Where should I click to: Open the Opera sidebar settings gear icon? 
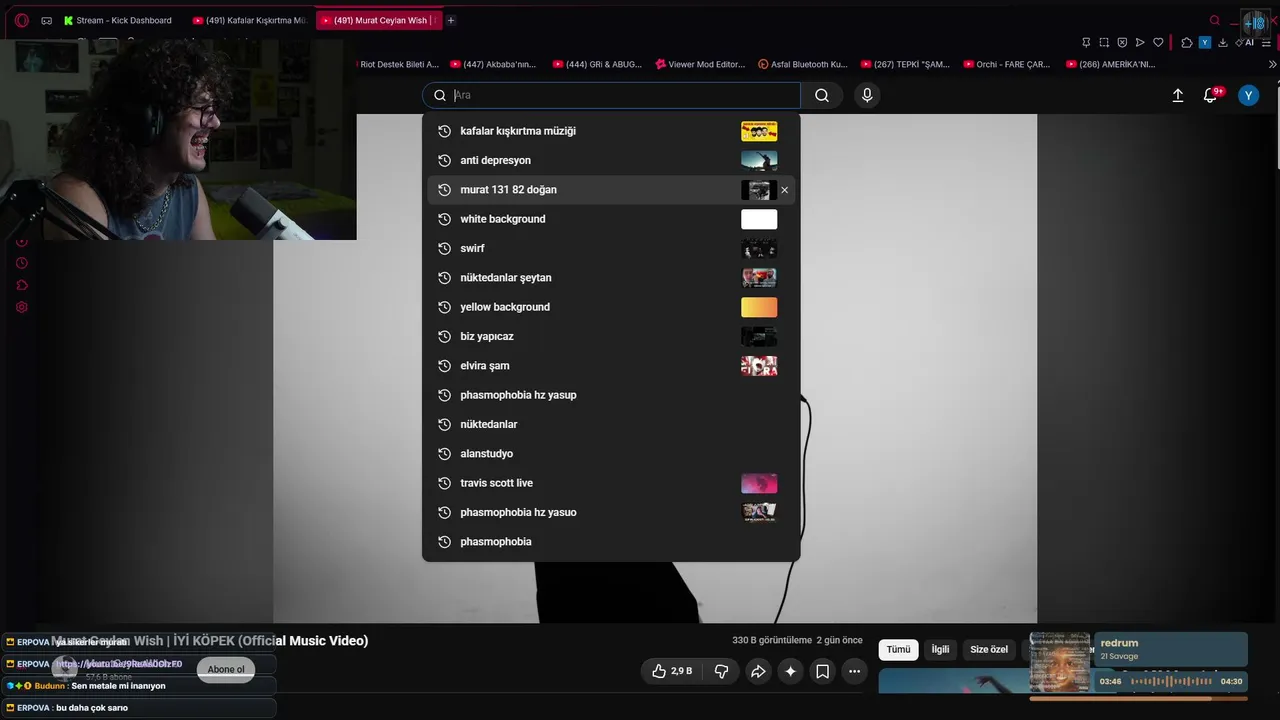pos(21,307)
